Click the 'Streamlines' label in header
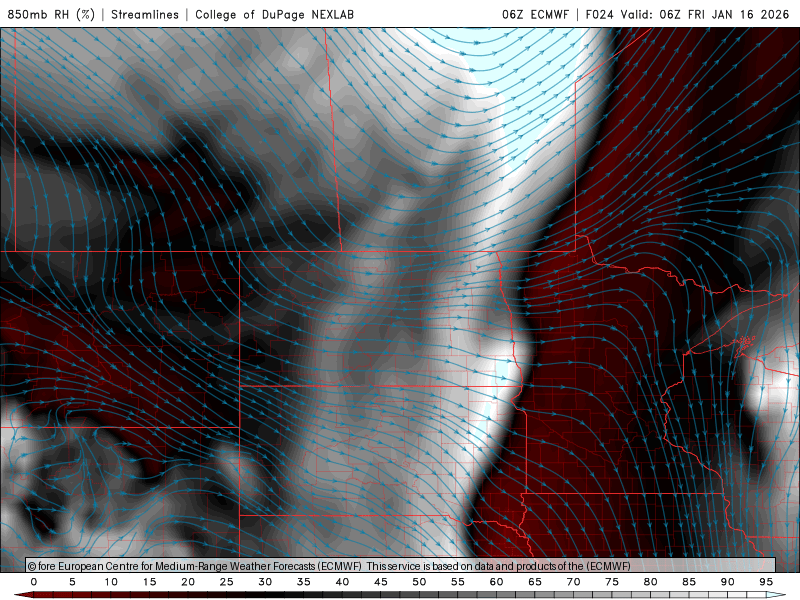This screenshot has width=800, height=600. click(145, 14)
